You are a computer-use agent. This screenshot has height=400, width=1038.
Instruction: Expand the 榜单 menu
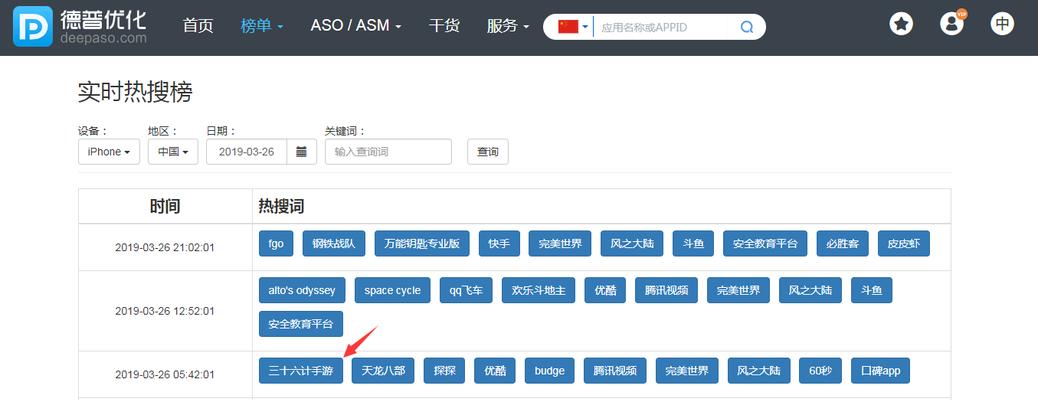point(262,26)
